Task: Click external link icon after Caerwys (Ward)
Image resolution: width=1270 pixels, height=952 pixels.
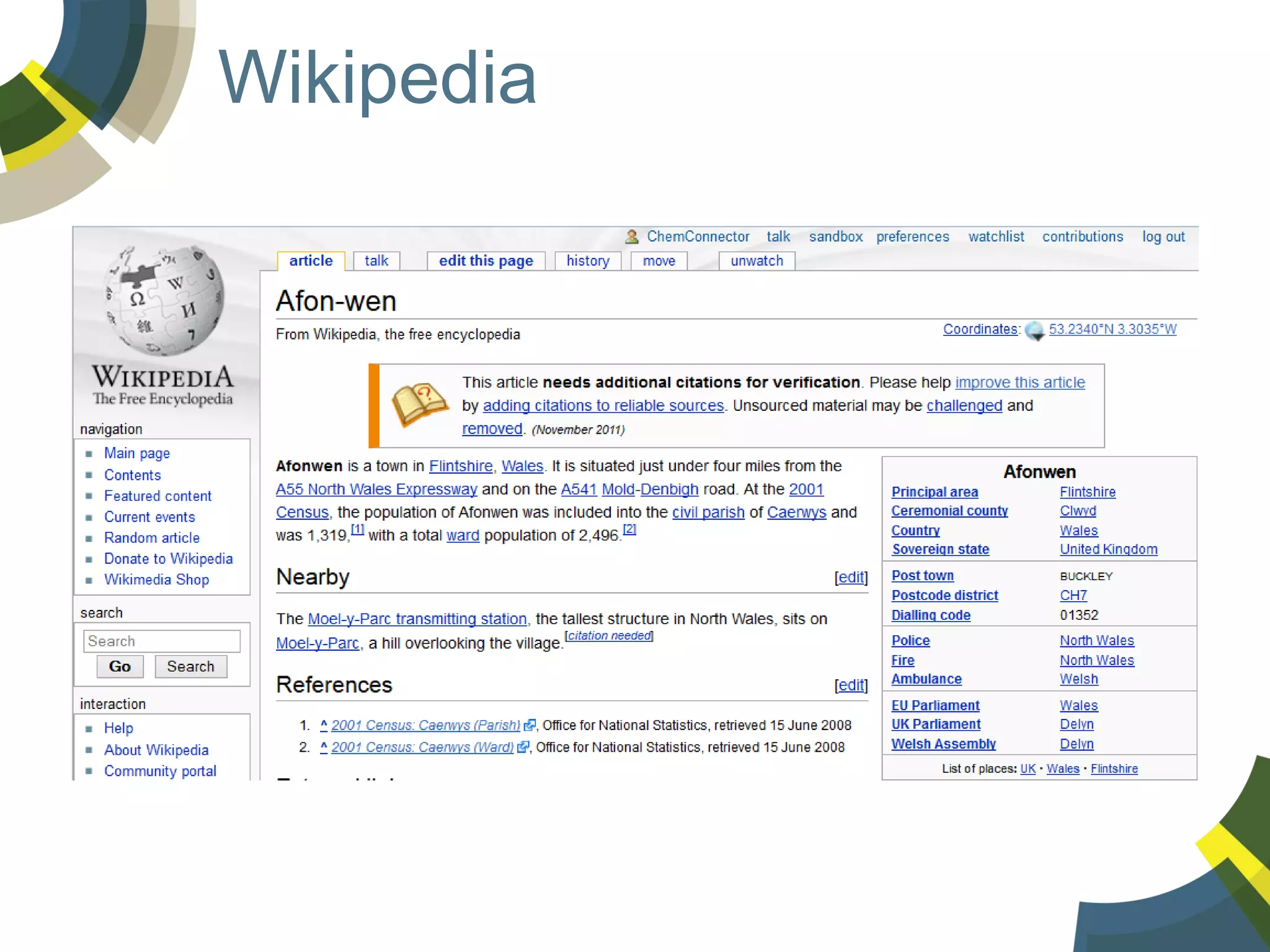Action: tap(523, 747)
